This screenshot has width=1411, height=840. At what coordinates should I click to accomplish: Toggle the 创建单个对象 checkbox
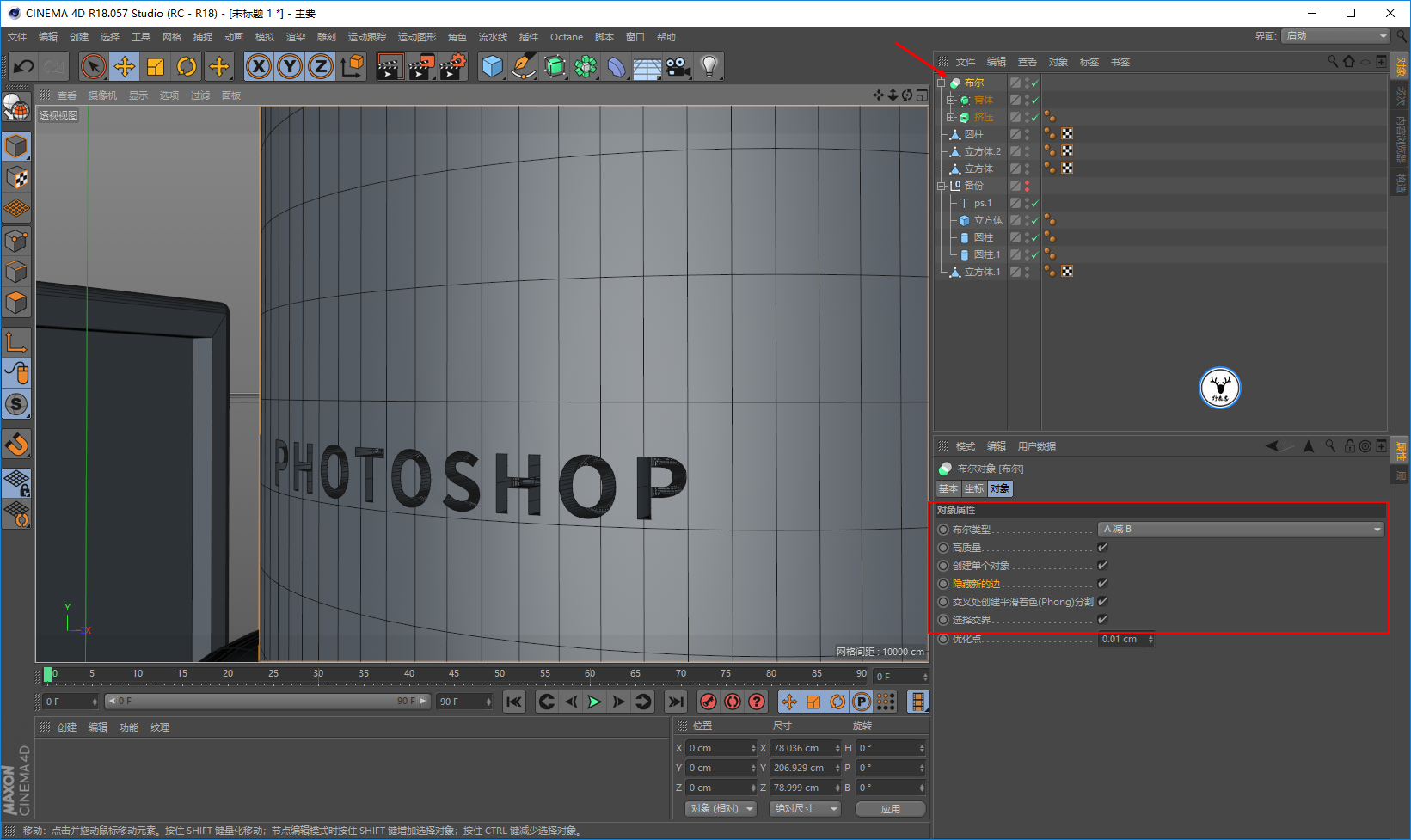tap(1103, 566)
